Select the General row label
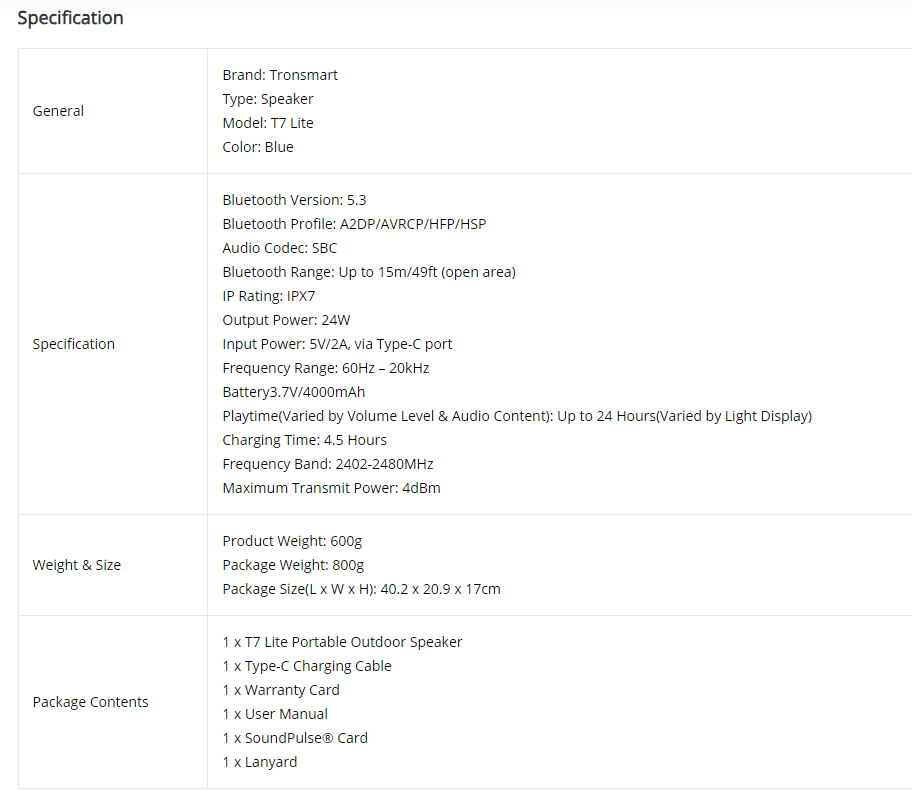The image size is (912, 790). (58, 111)
